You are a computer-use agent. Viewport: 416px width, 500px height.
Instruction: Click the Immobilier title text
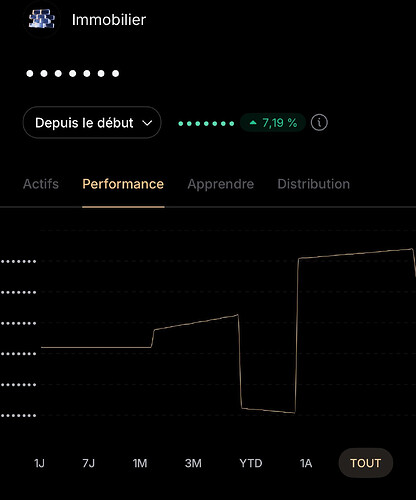coord(109,20)
